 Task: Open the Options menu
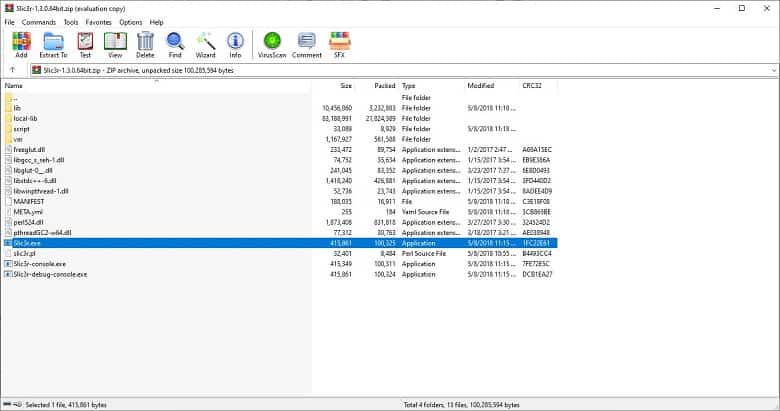[130, 22]
